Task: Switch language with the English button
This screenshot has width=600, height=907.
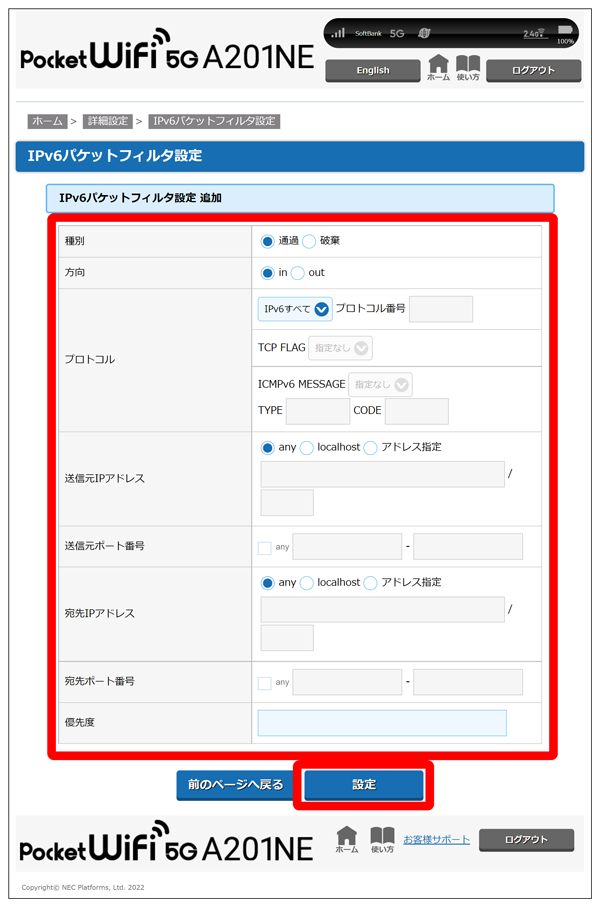Action: coord(372,71)
